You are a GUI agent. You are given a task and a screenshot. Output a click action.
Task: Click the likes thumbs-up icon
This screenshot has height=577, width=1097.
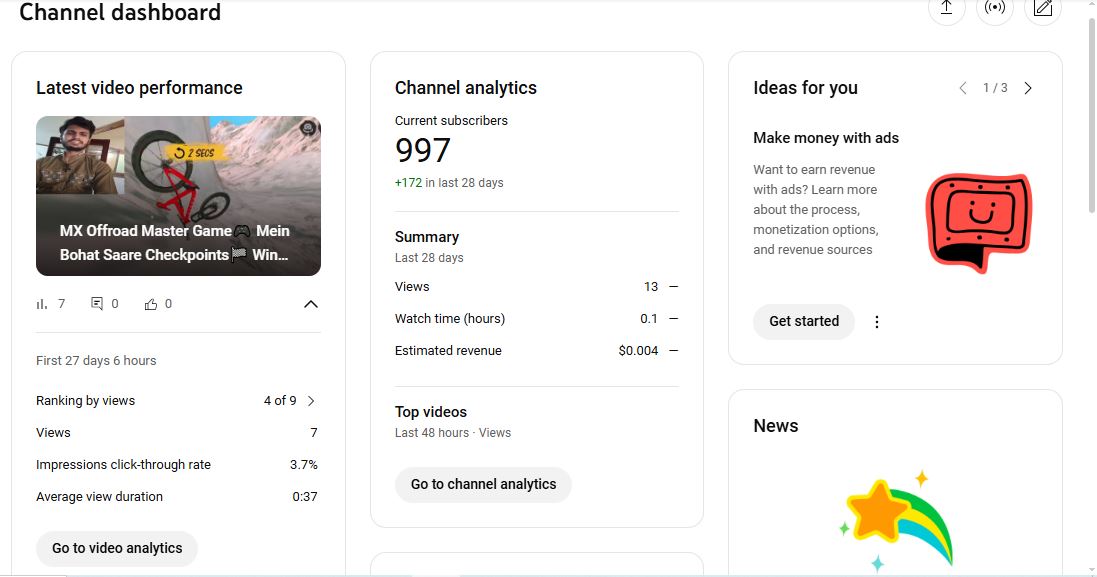click(150, 304)
